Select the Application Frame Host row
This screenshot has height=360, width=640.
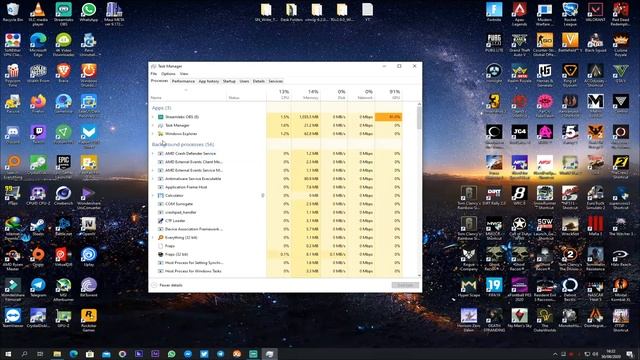(x=276, y=187)
